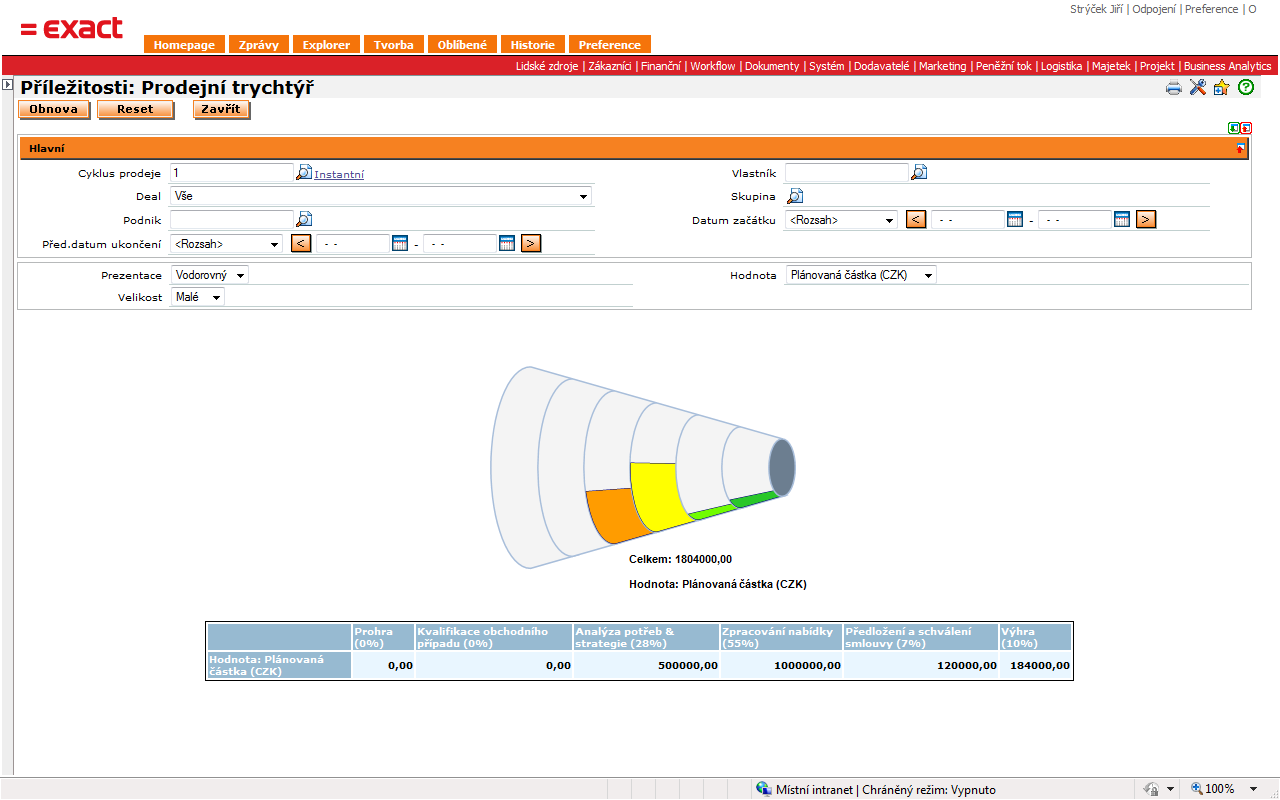
Task: Switch to the Historie tab
Action: 532,45
